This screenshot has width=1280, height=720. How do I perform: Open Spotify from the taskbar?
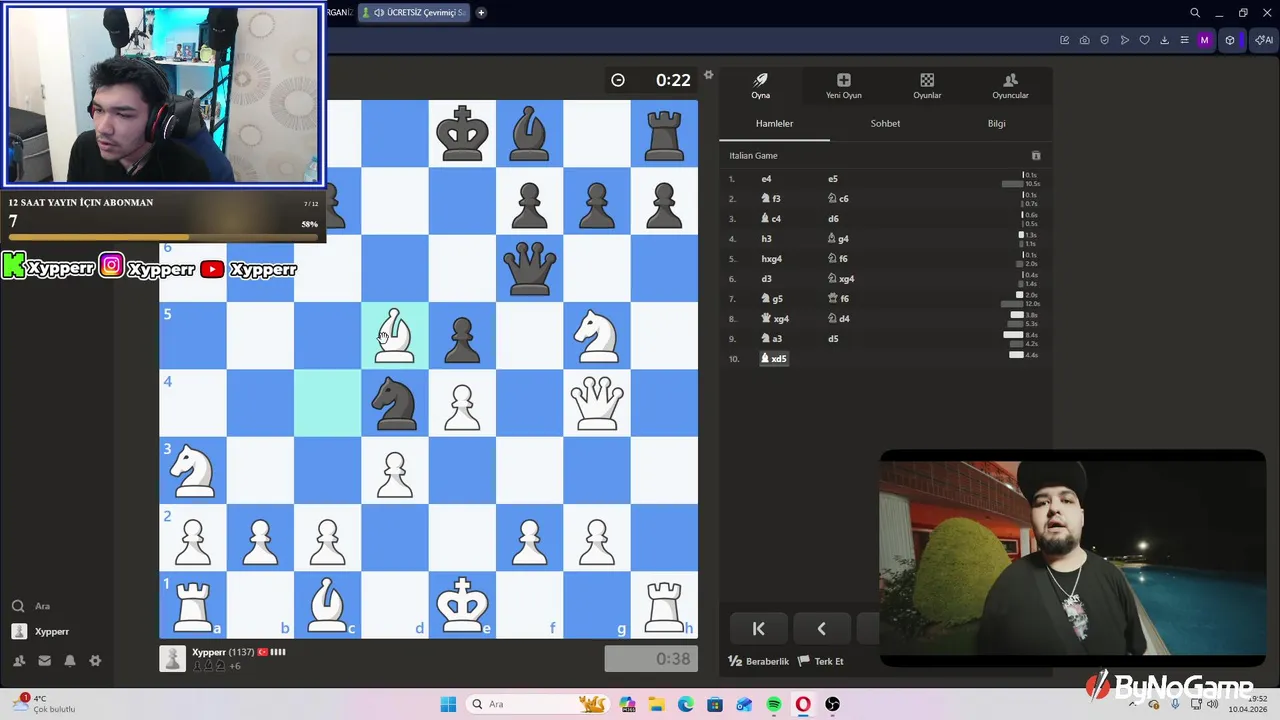pyautogui.click(x=774, y=704)
